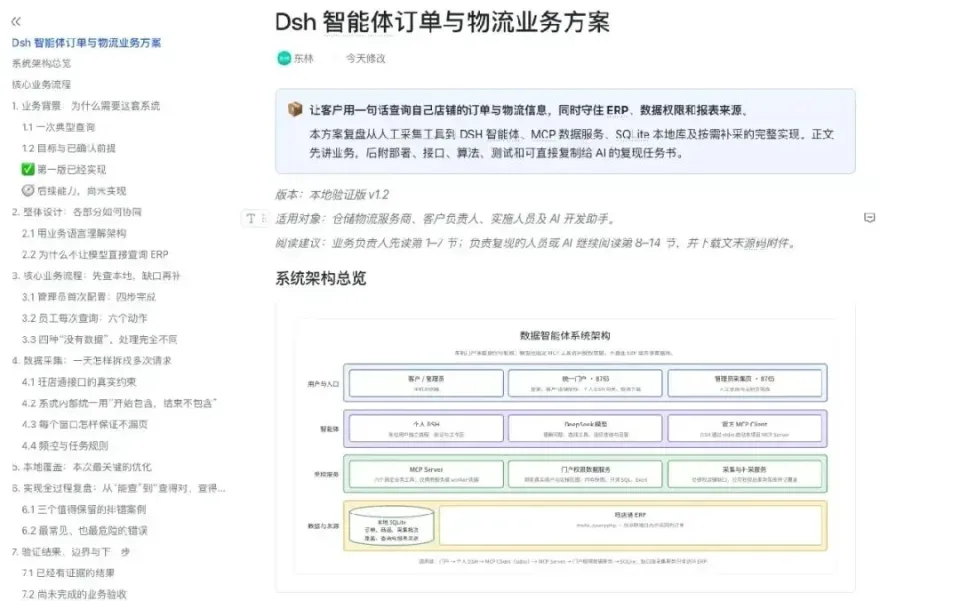
Task: Go to 7.1 已经有证据的结果
Action: (x=68, y=573)
